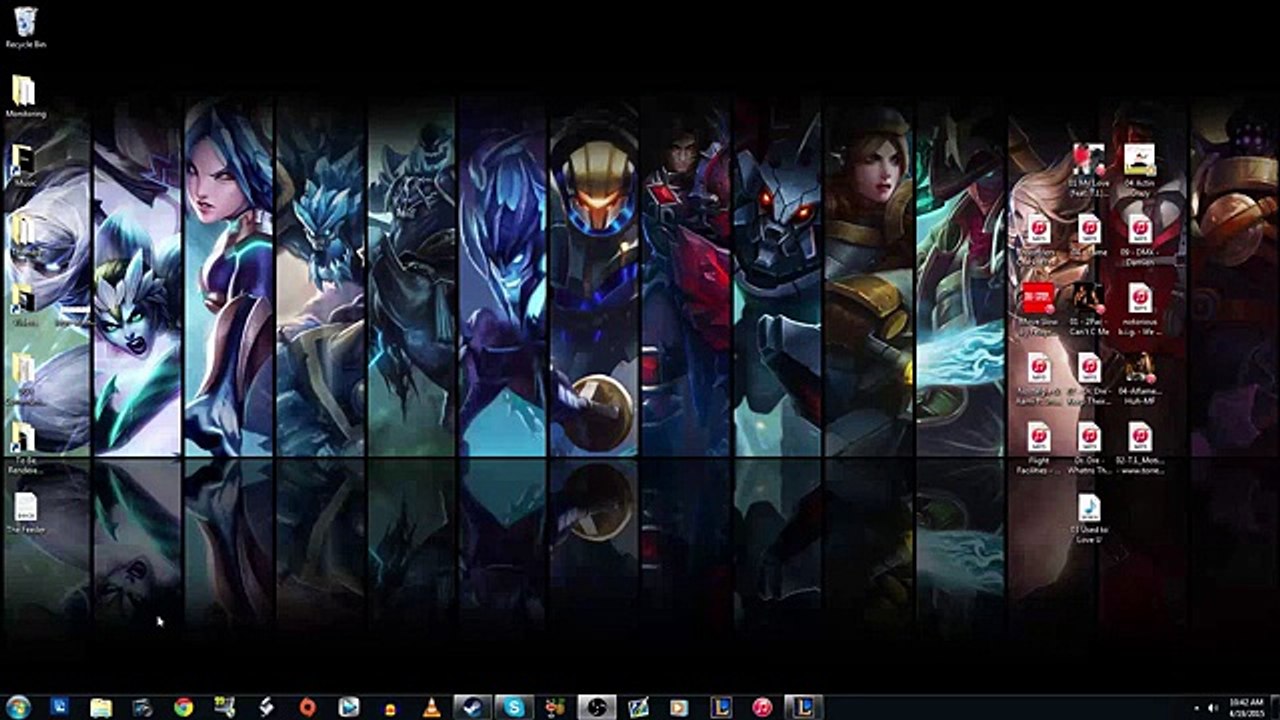Open the volume control in system tray

[1212, 708]
